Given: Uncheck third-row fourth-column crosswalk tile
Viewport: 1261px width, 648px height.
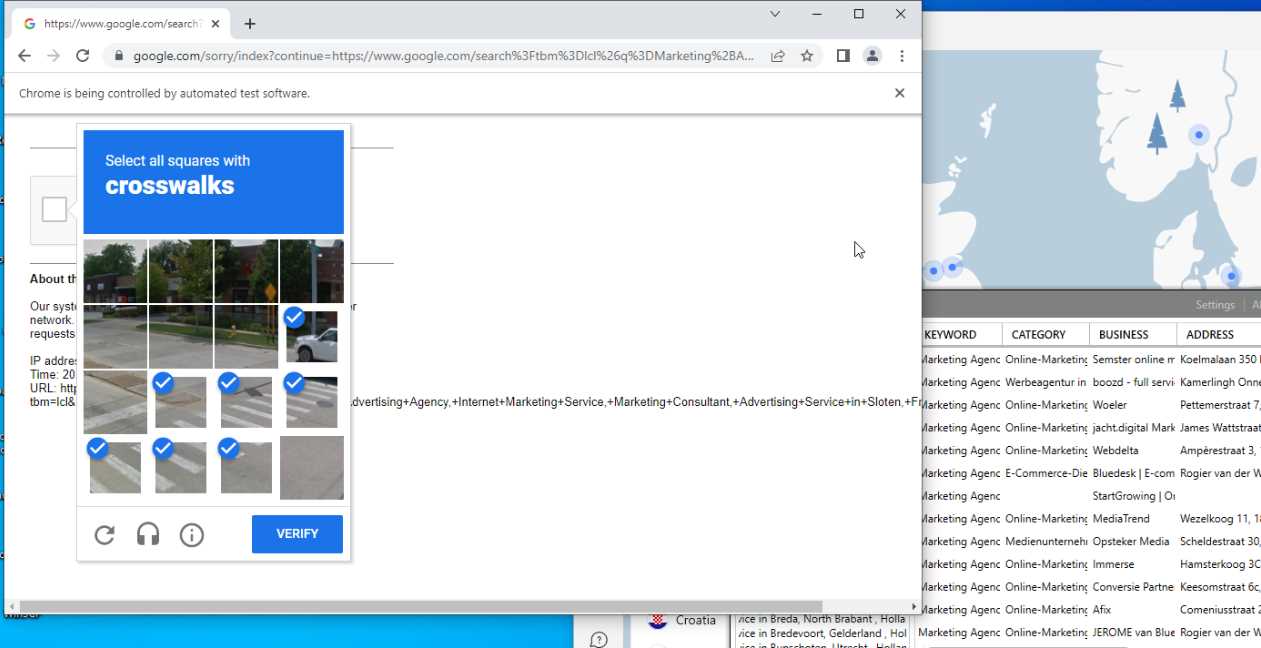Looking at the screenshot, I should 312,402.
